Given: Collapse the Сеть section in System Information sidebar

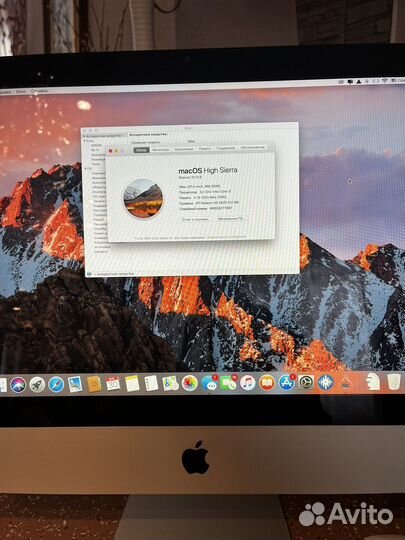Looking at the screenshot, I should [85, 141].
